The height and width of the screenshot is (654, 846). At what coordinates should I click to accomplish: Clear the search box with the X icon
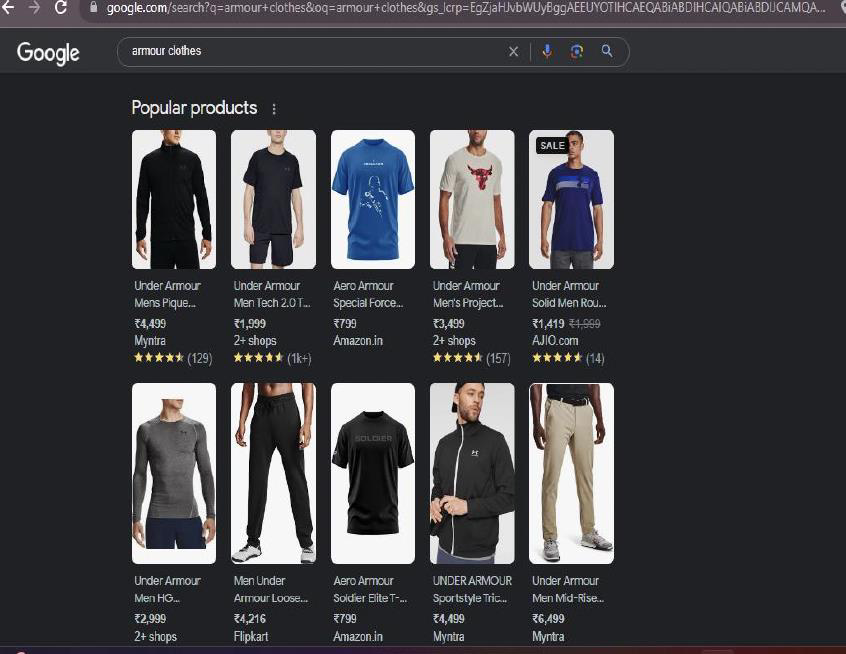[x=513, y=51]
